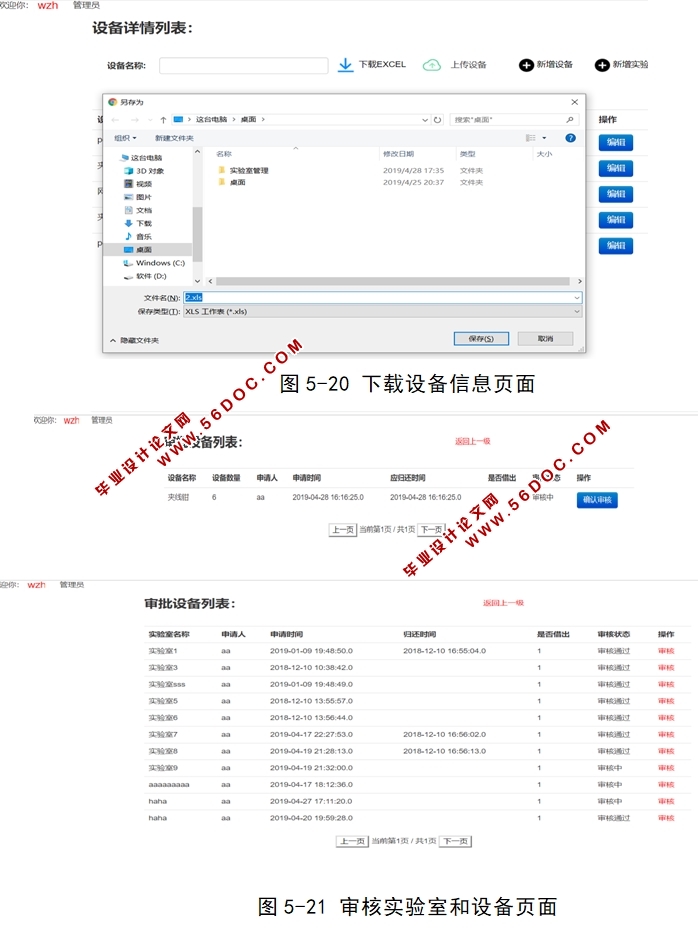Sort the file list by 修改日期 column
Screen dimensions: 698x932
[398, 154]
